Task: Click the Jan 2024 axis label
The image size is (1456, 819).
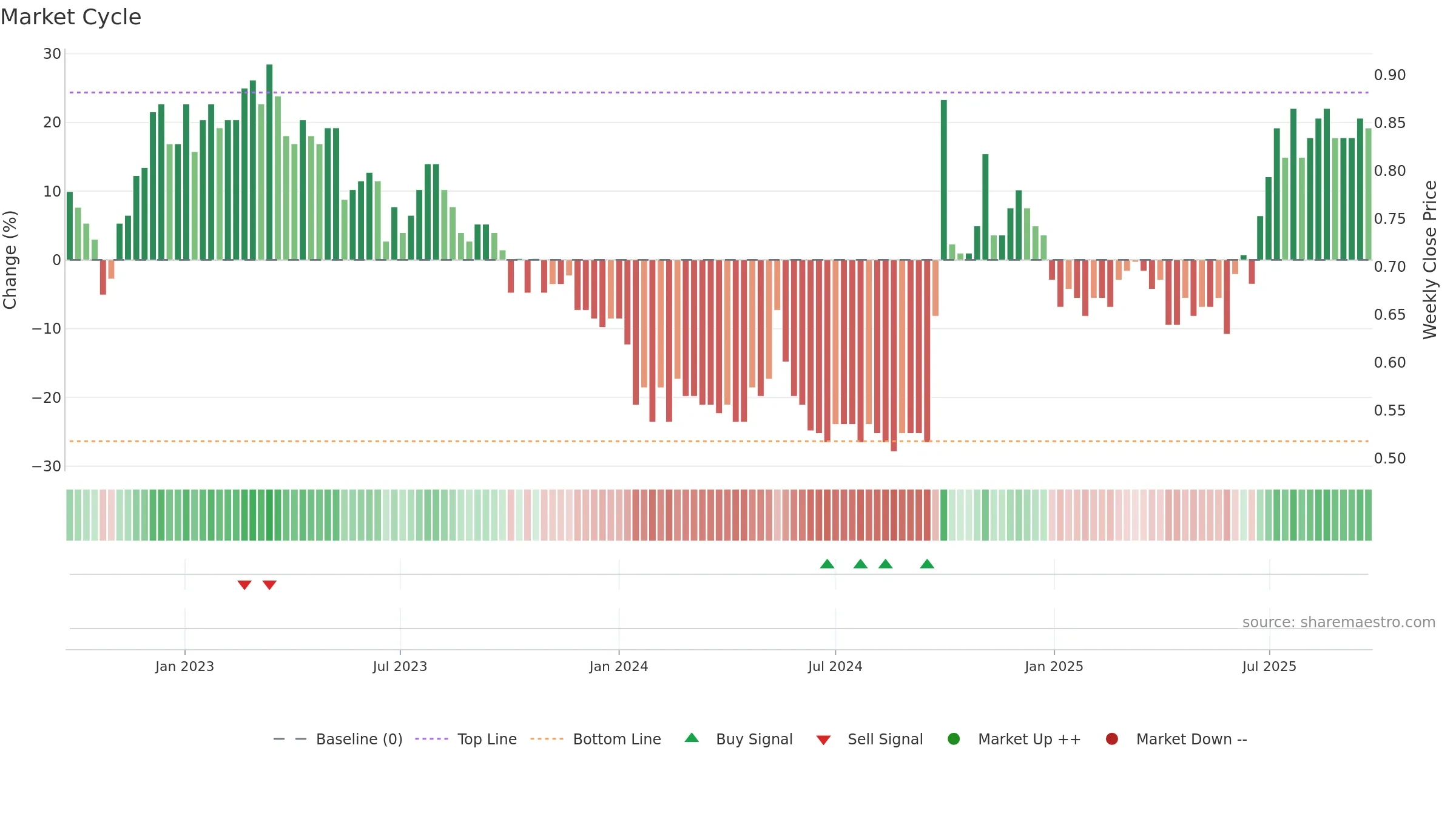Action: point(619,666)
